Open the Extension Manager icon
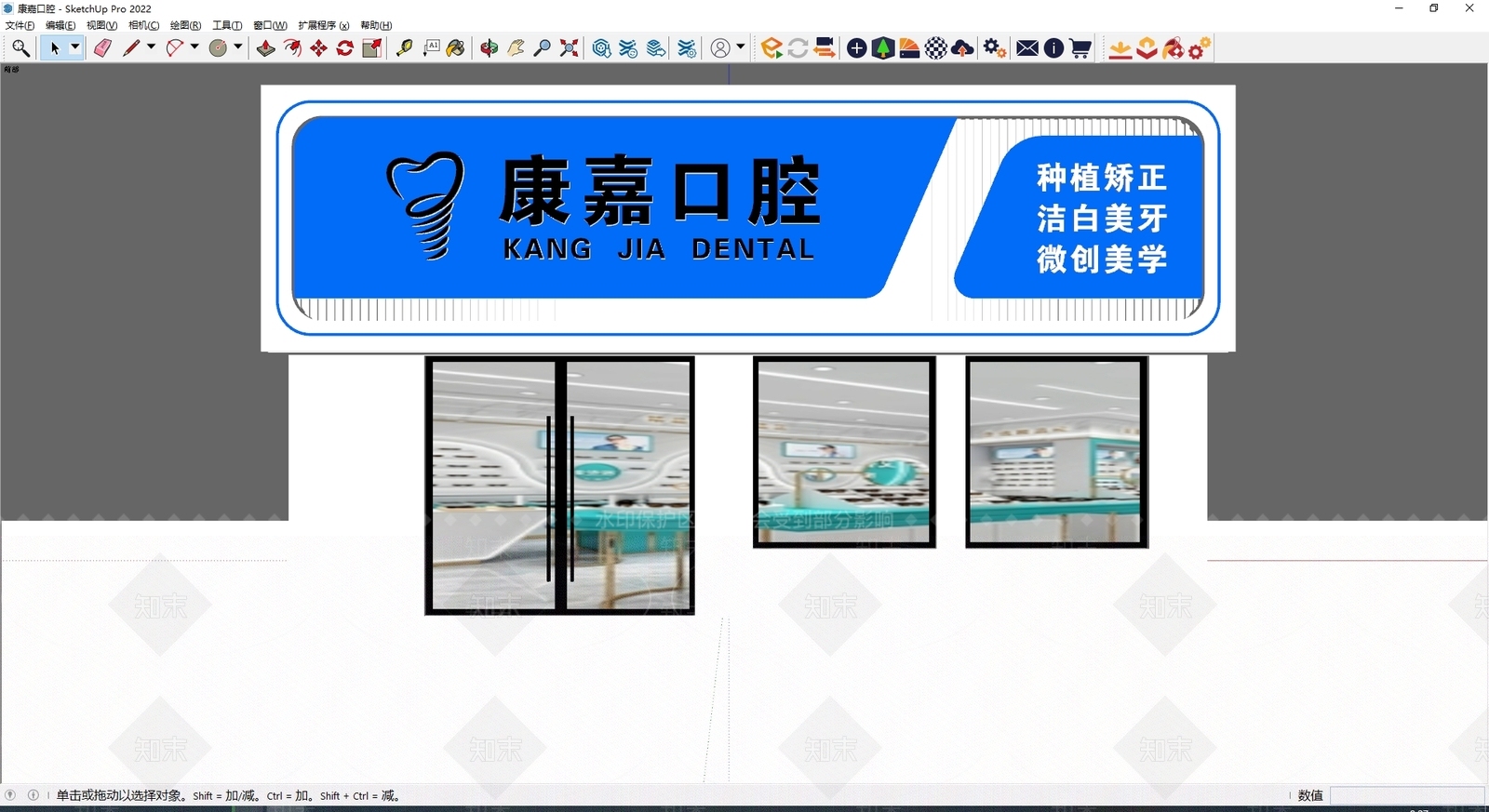This screenshot has height=812, width=1489. (687, 48)
